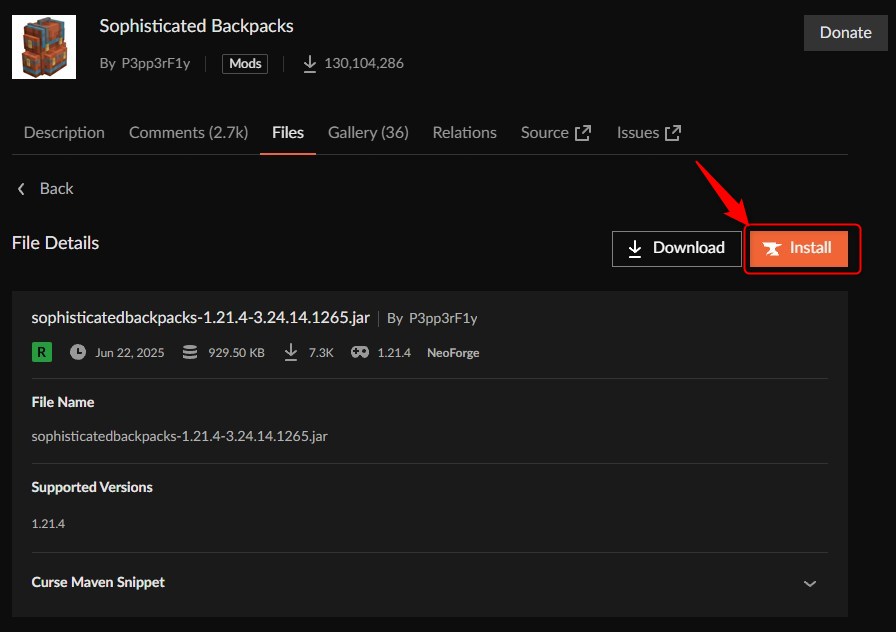Switch to the Relations tab
The width and height of the screenshot is (896, 632).
[464, 133]
